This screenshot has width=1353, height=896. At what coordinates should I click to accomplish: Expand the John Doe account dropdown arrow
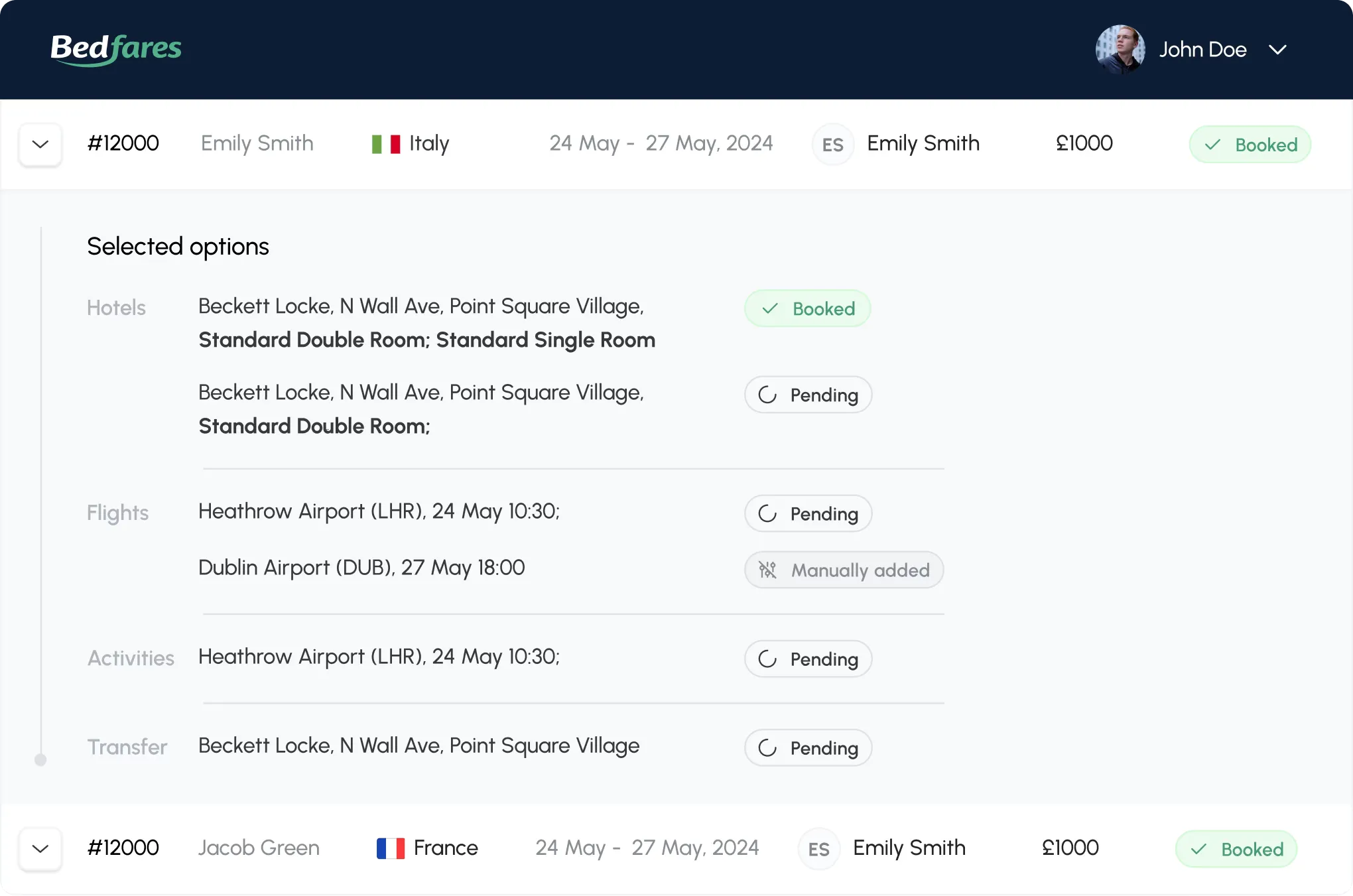(1277, 50)
